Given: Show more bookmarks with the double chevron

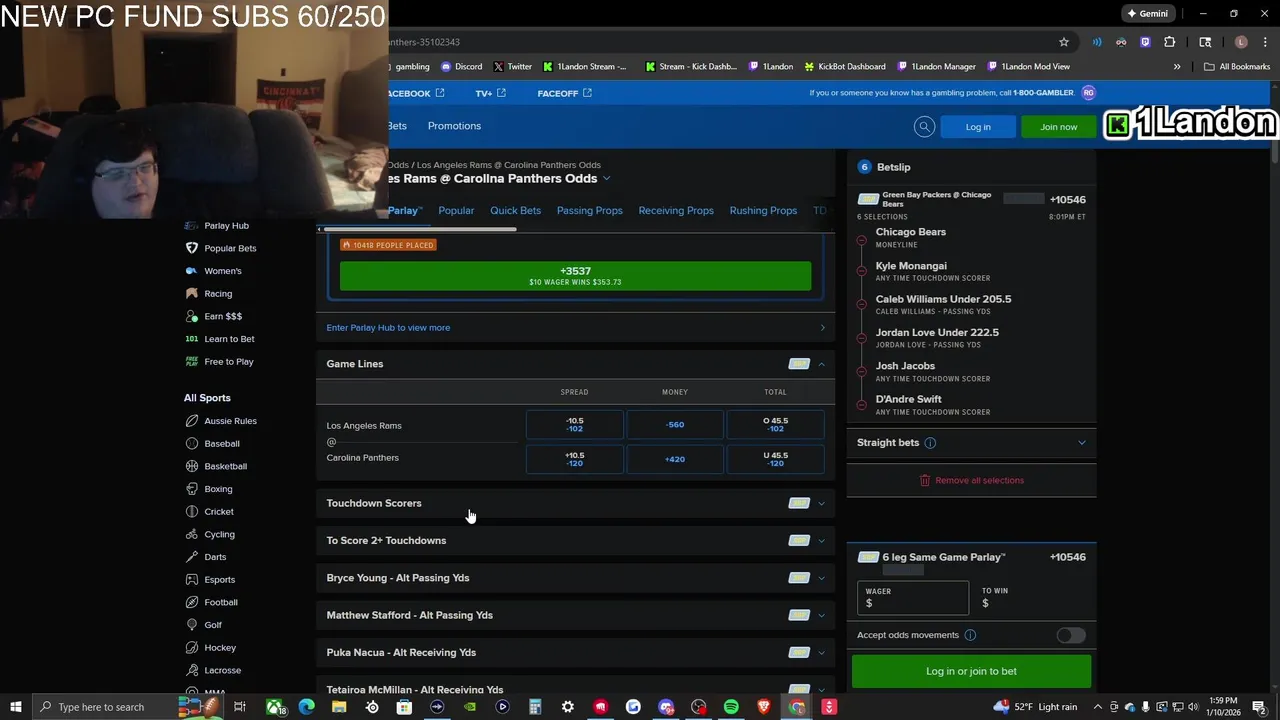Looking at the screenshot, I should coord(1177,67).
